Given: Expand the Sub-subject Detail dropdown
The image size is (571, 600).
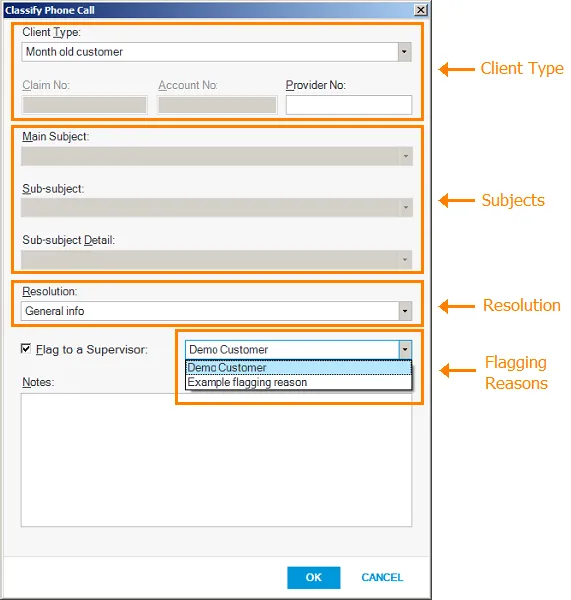Looking at the screenshot, I should pyautogui.click(x=405, y=260).
